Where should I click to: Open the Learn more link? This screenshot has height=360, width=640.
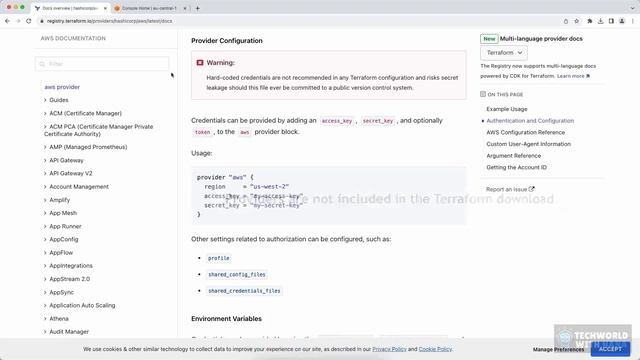(573, 76)
